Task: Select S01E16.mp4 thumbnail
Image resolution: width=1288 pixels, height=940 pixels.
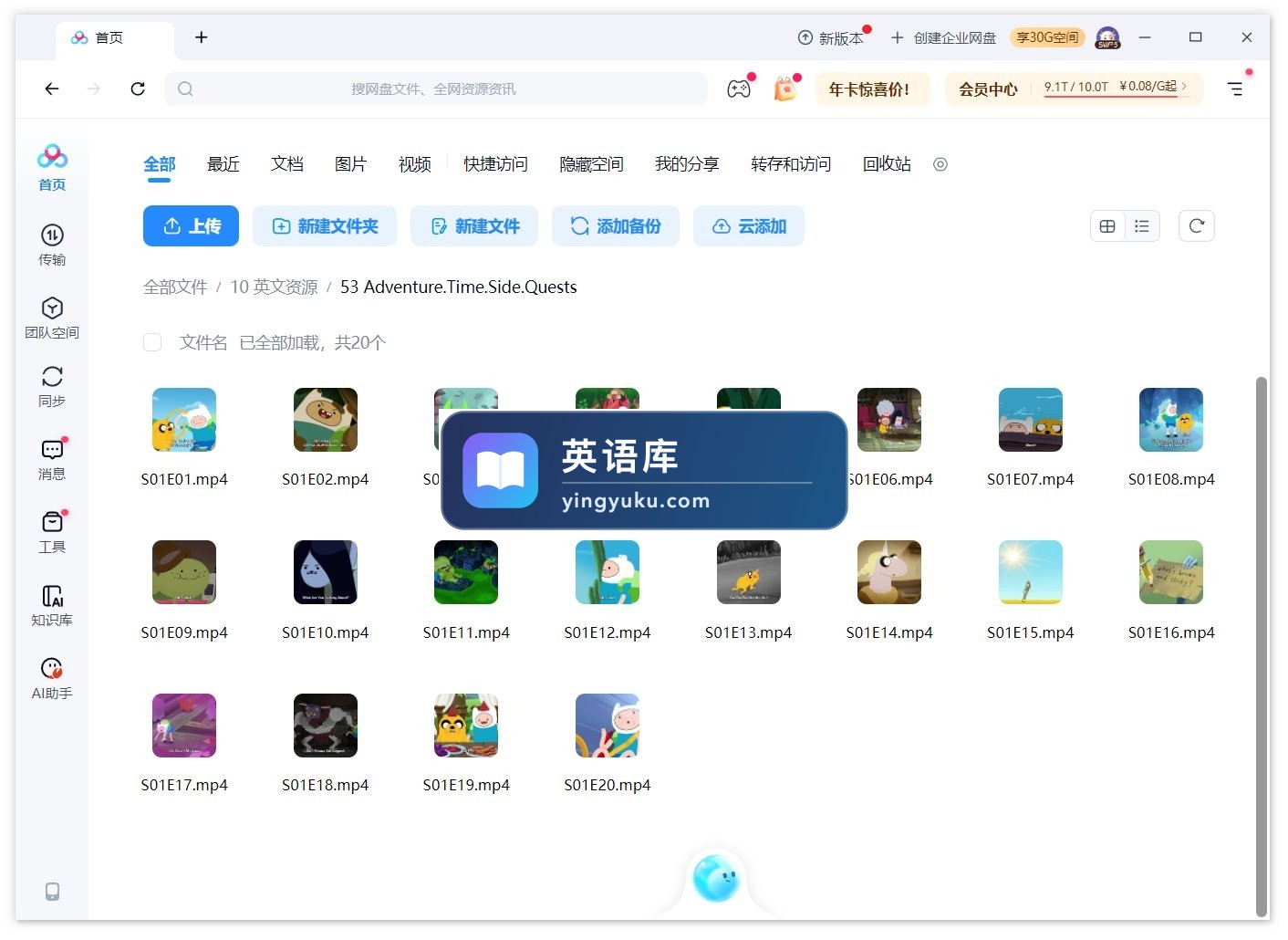Action: point(1171,572)
